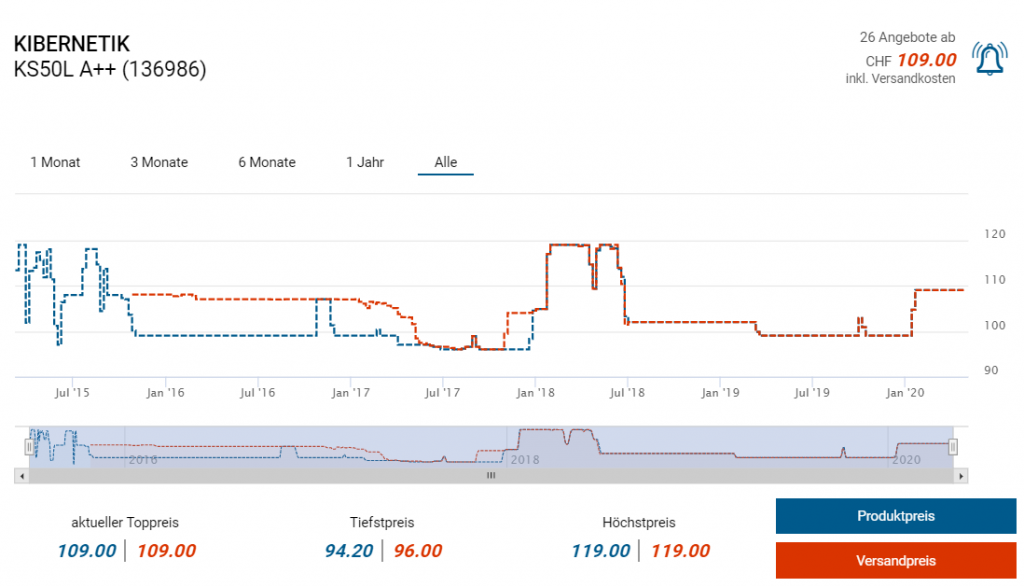Viewport: 1024px width, 587px height.
Task: Select the 3 Monate time range
Action: (x=159, y=162)
